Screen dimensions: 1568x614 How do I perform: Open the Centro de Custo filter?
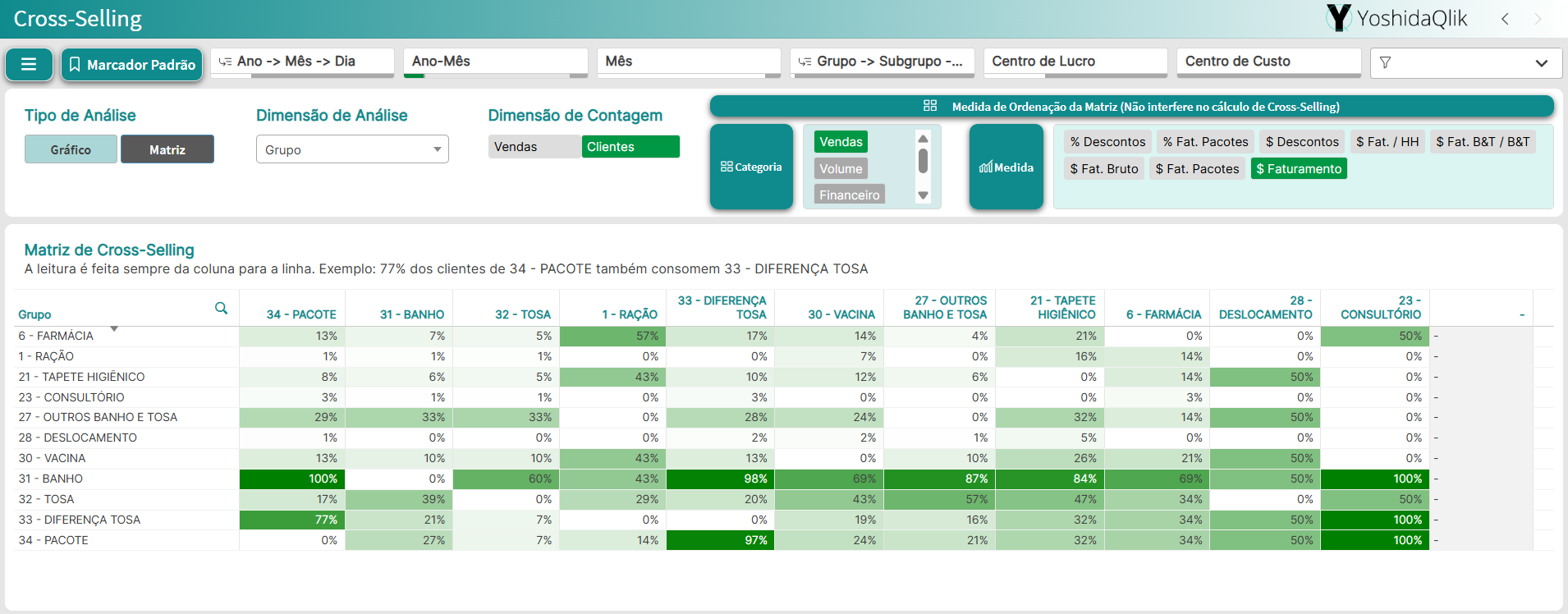pos(1268,62)
